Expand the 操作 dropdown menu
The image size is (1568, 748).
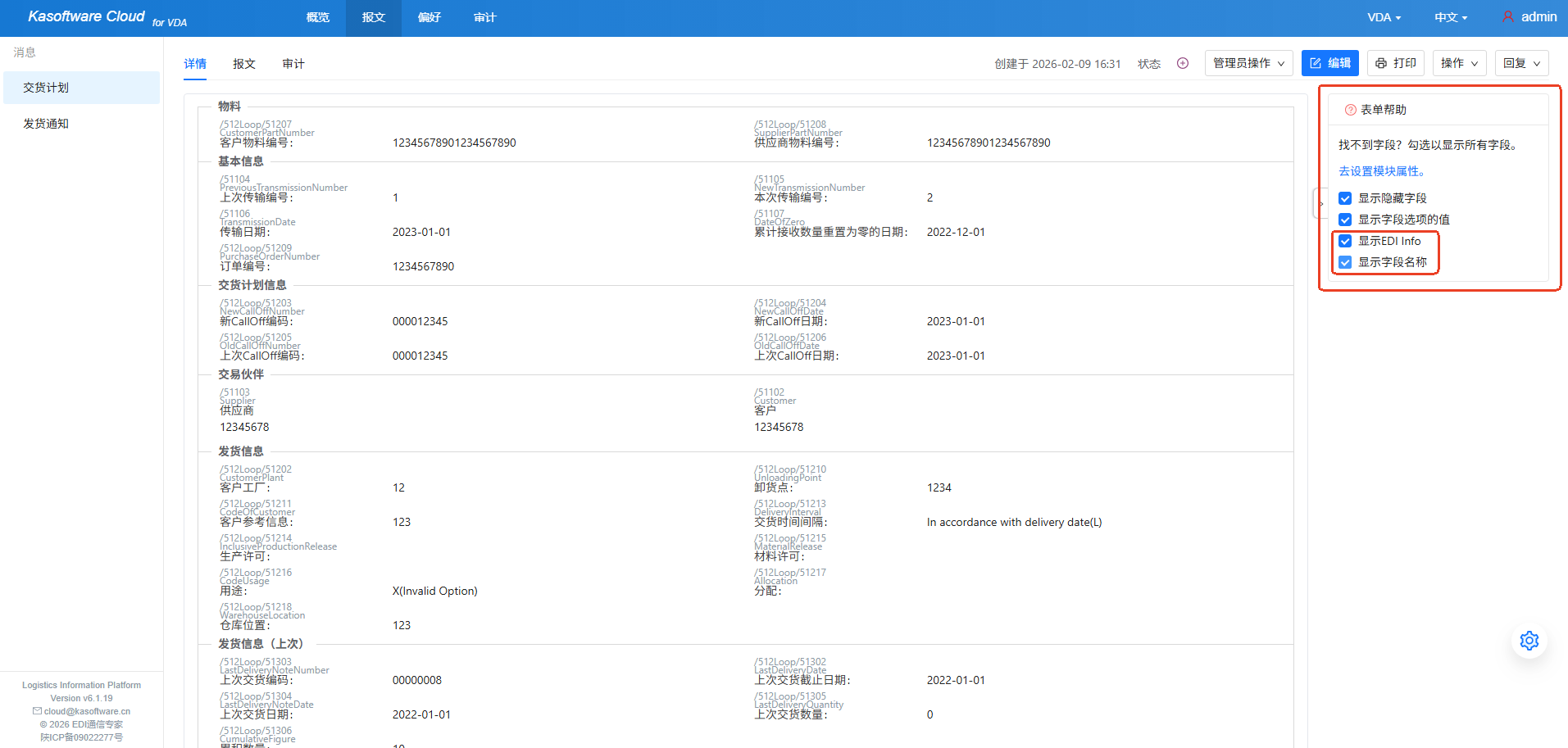(x=1459, y=63)
